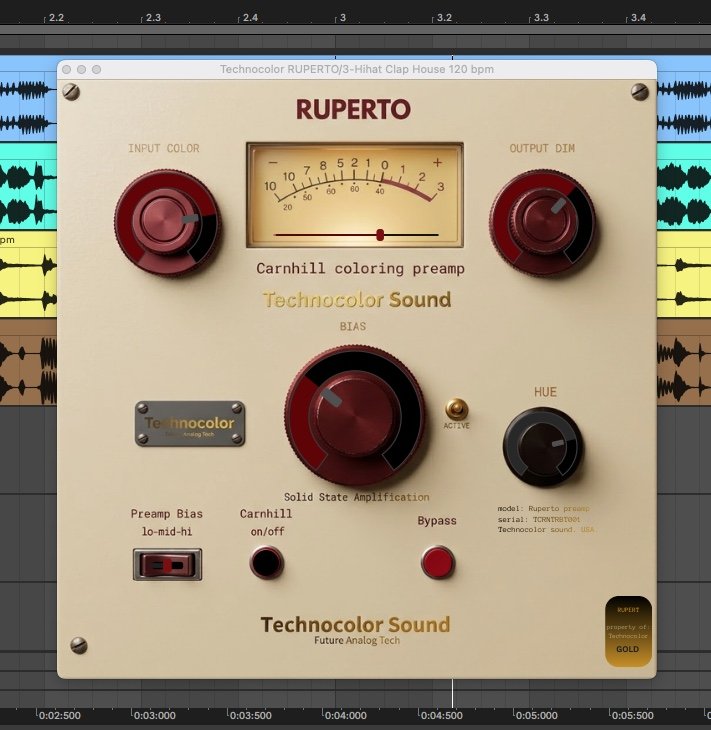The width and height of the screenshot is (711, 730).
Task: Toggle the Preamp Bias lo-mid-hi switch
Action: pos(167,564)
